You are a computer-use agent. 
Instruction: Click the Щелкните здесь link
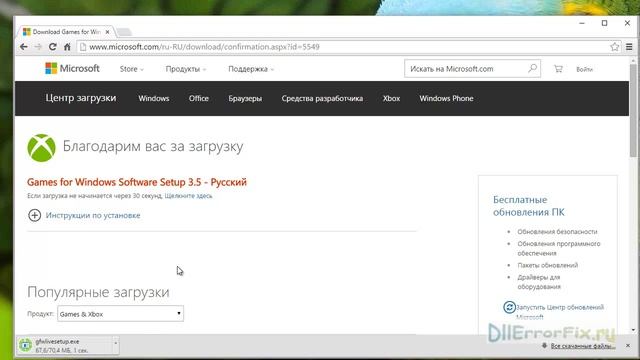tap(188, 196)
